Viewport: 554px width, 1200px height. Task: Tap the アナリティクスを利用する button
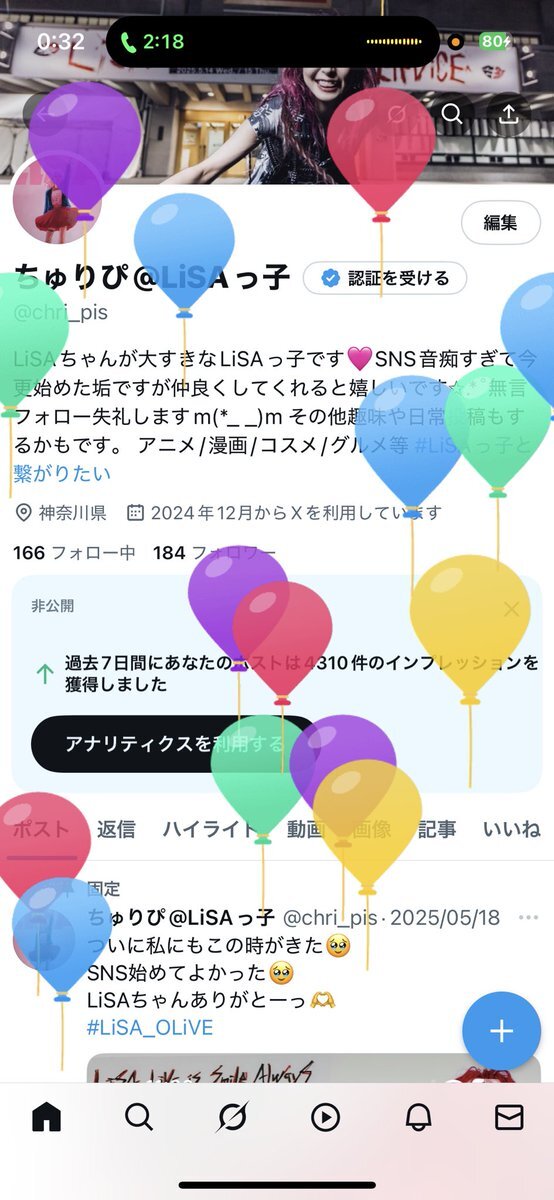[x=174, y=743]
